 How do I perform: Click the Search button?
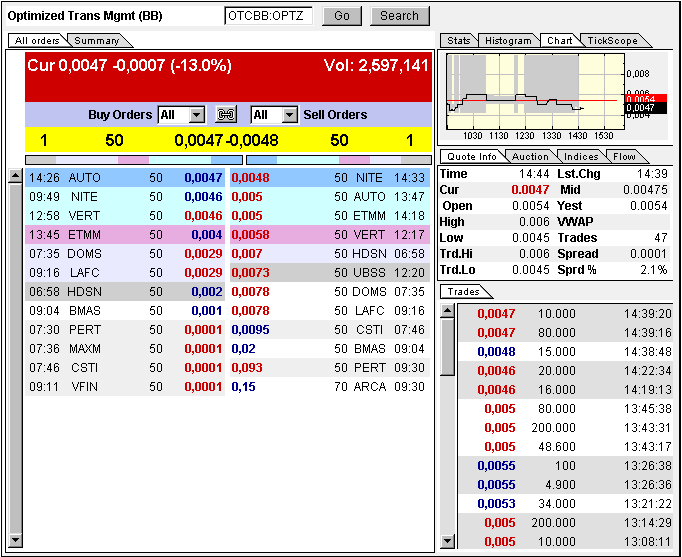pos(399,16)
